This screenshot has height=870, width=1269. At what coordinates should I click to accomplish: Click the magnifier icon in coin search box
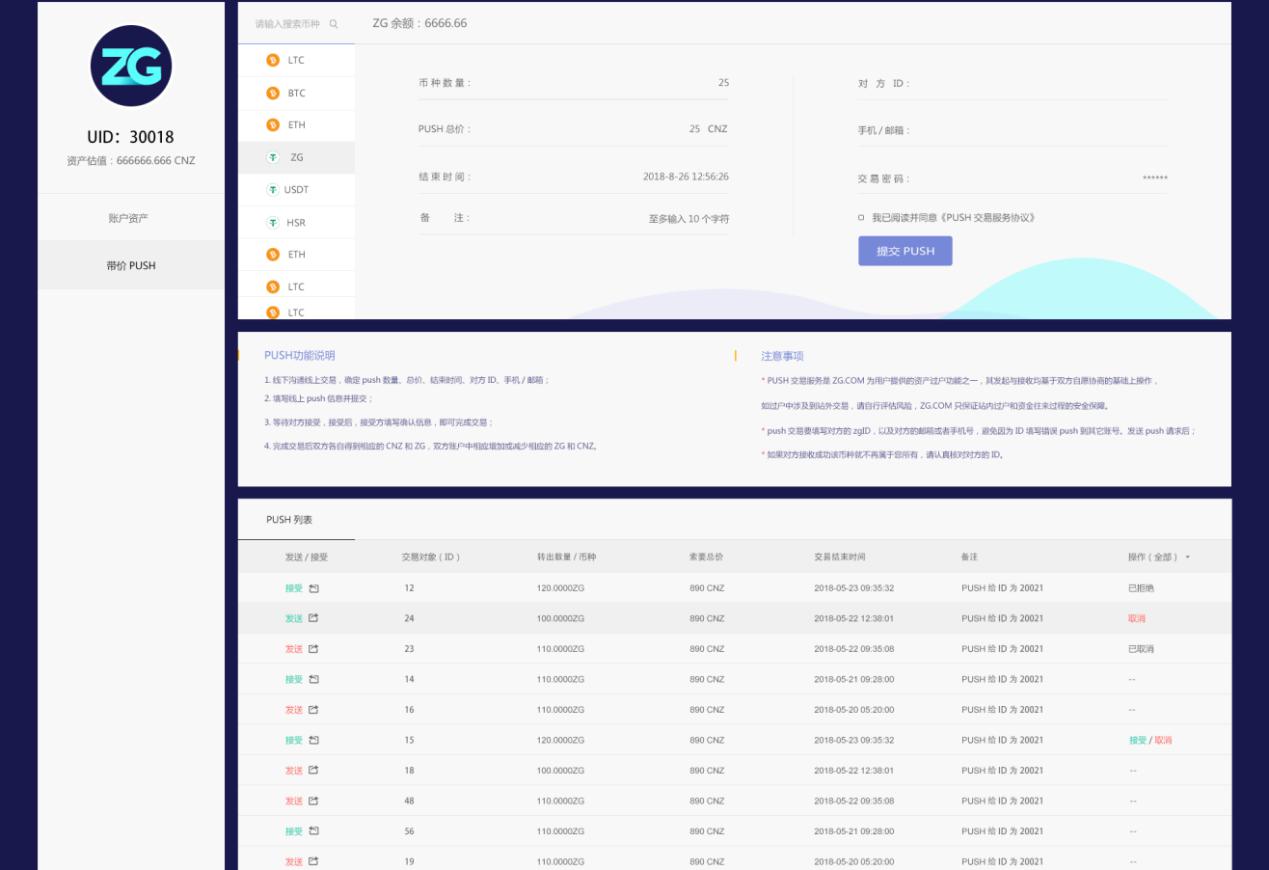coord(334,24)
